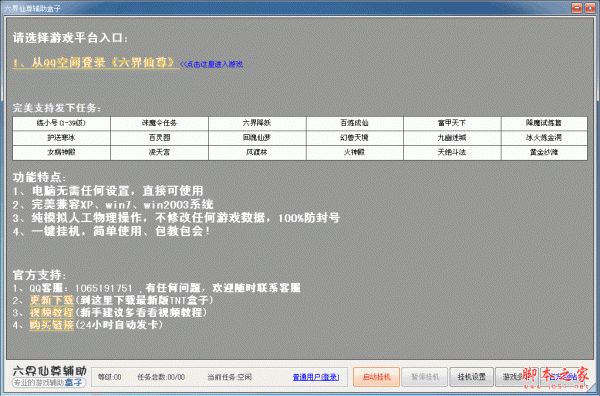Open the 视频教程 link
This screenshot has width=600, height=396.
52,313
